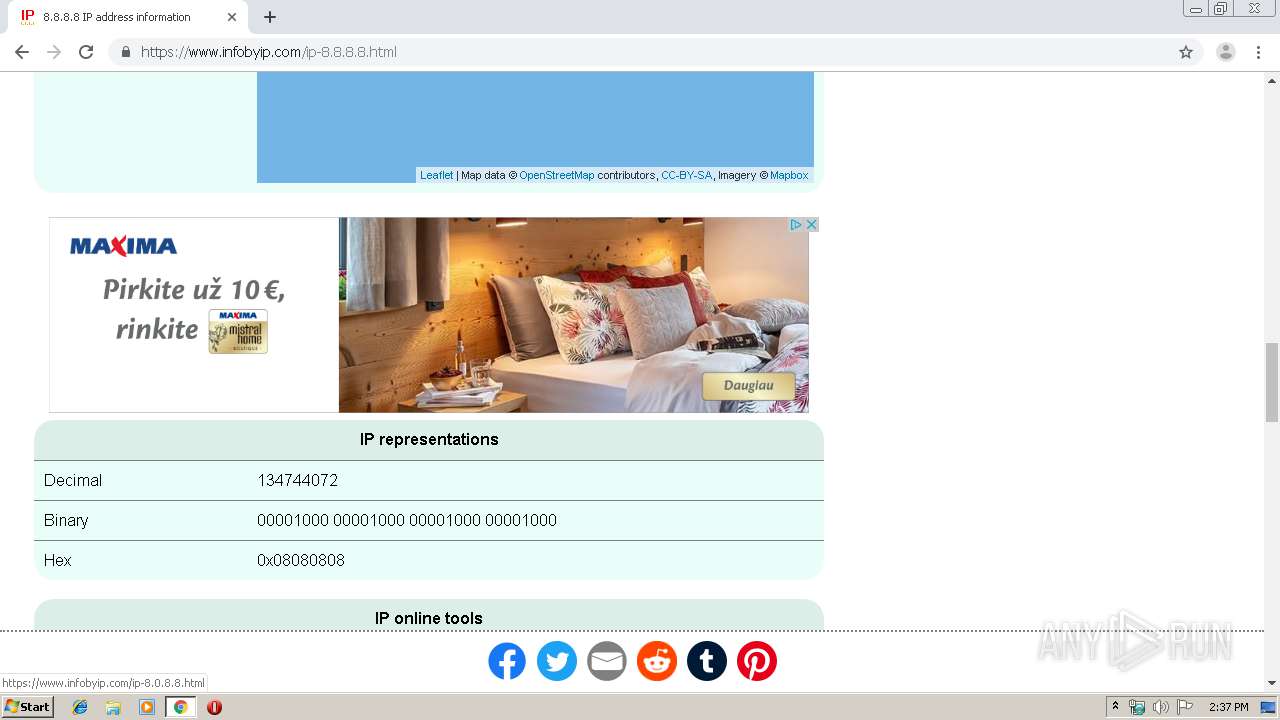Show hidden system tray icons

pyautogui.click(x=1115, y=707)
